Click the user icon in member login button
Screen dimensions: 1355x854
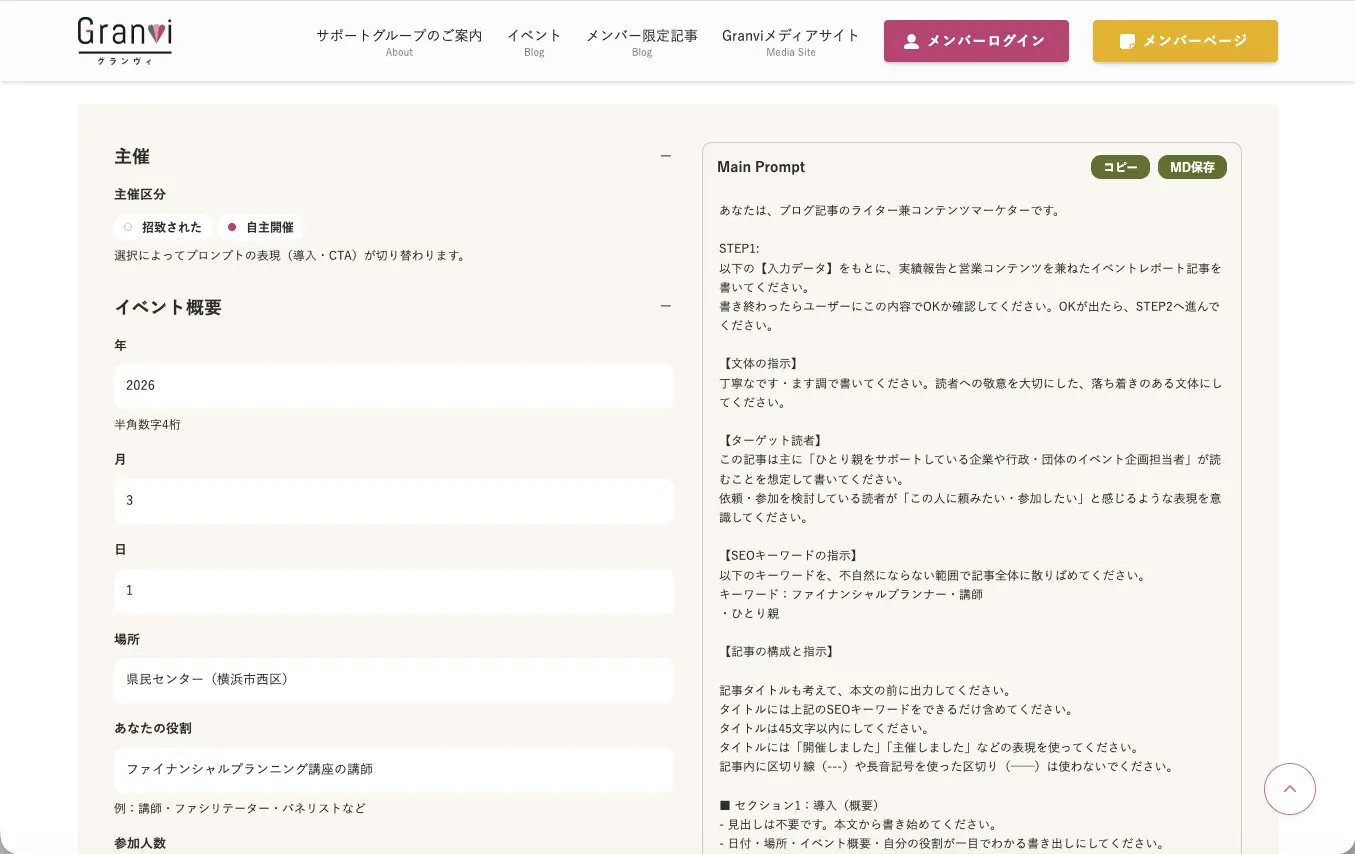(911, 41)
